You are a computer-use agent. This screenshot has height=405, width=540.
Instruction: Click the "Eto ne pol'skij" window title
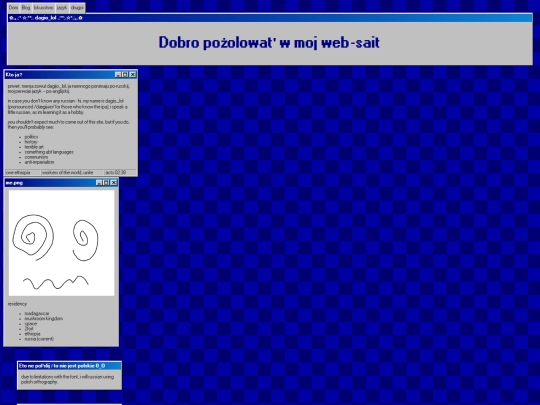pos(62,366)
